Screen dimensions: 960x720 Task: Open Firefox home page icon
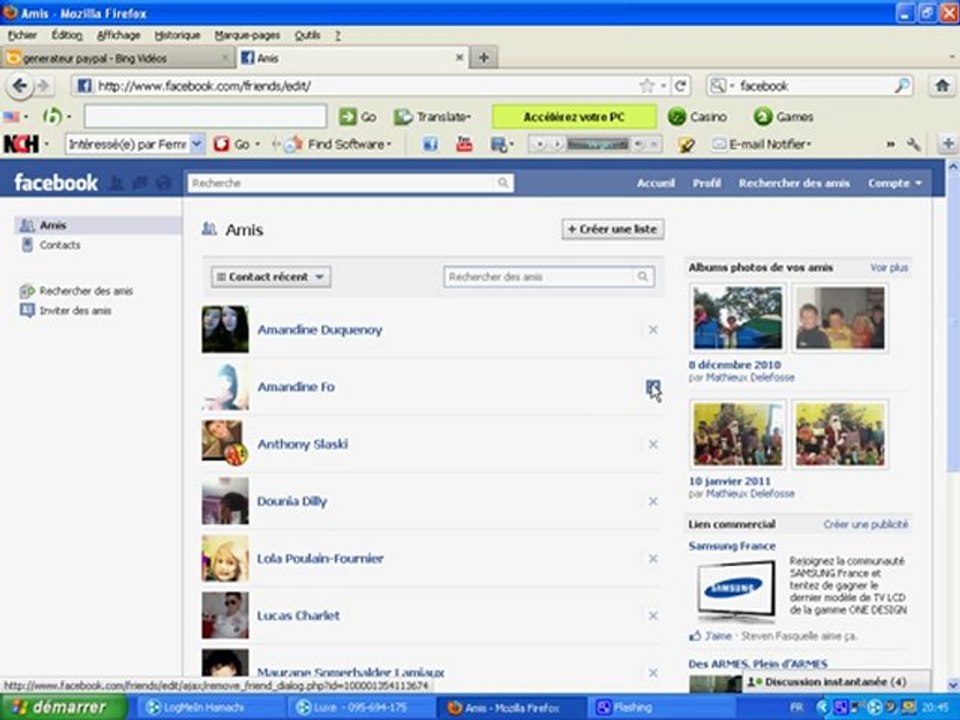click(x=942, y=86)
